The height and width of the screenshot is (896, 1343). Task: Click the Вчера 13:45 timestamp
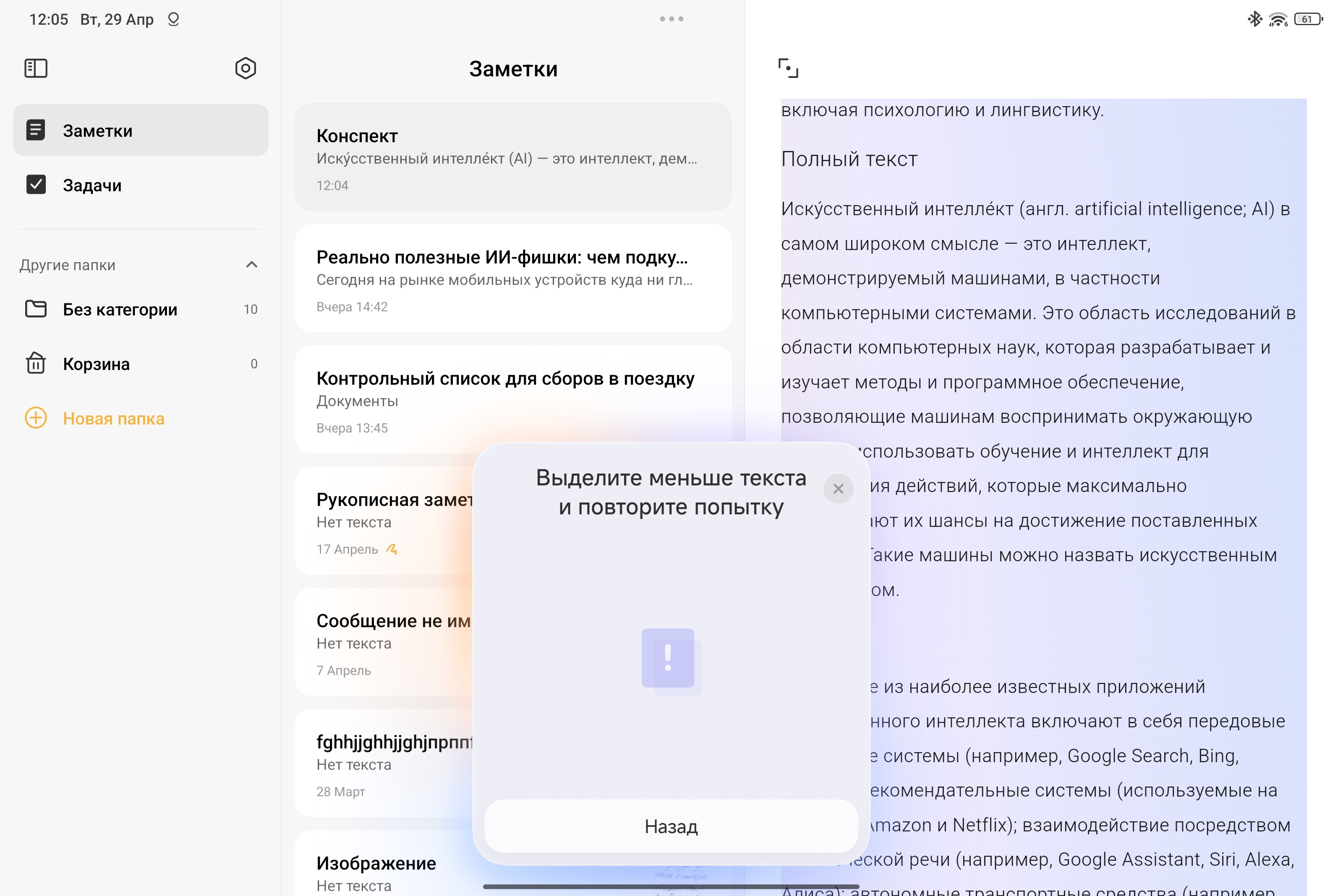click(x=352, y=428)
